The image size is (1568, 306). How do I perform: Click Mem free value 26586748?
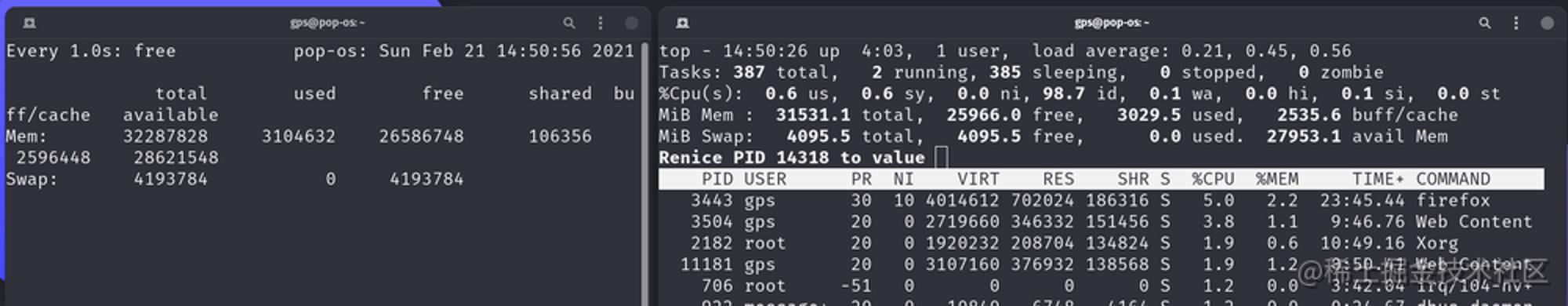[x=421, y=137]
